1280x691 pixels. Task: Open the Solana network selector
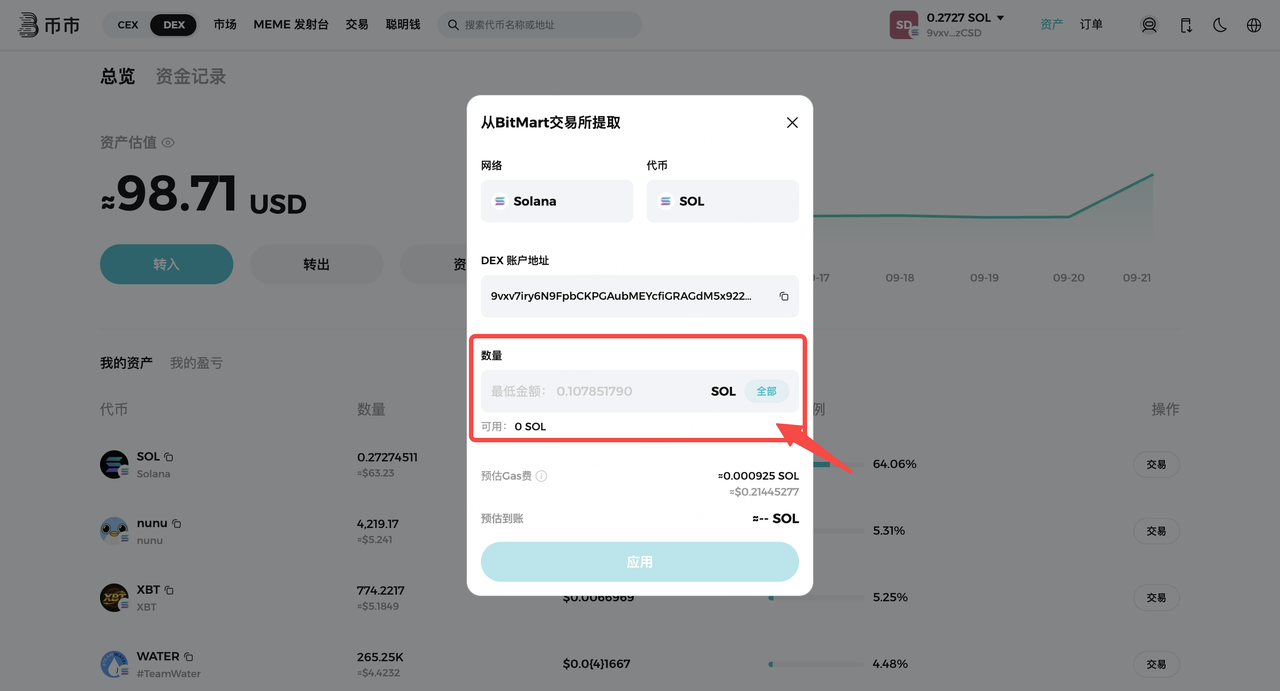557,201
